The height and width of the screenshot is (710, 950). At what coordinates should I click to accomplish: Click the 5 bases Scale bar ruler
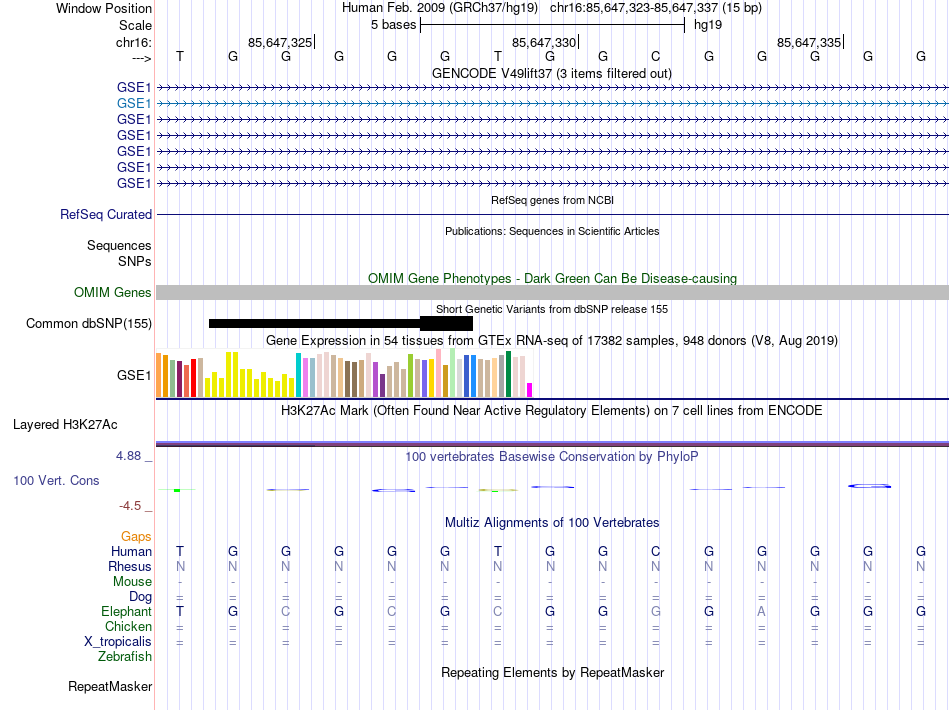pyautogui.click(x=552, y=24)
